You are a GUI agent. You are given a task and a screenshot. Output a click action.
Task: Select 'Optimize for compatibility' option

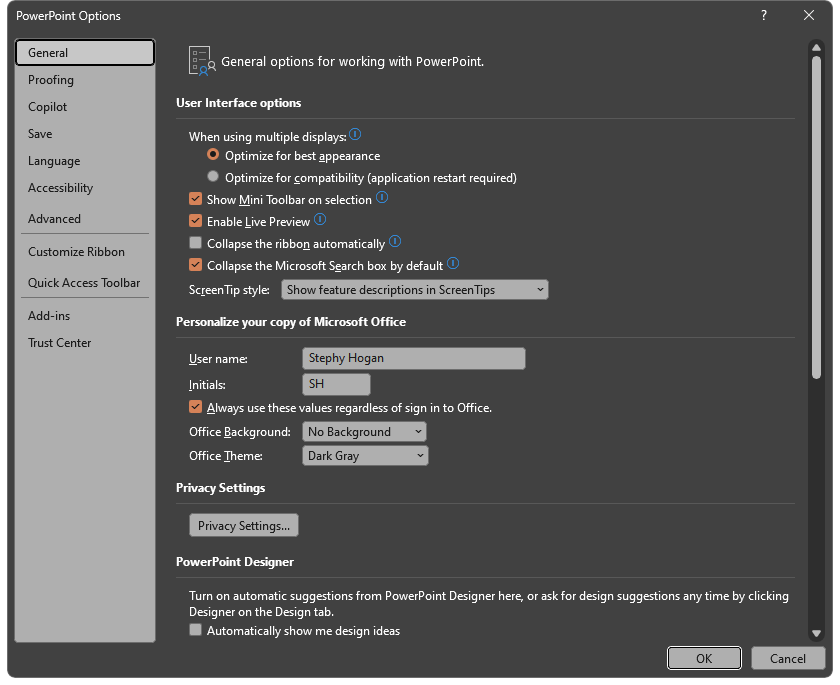click(x=212, y=176)
